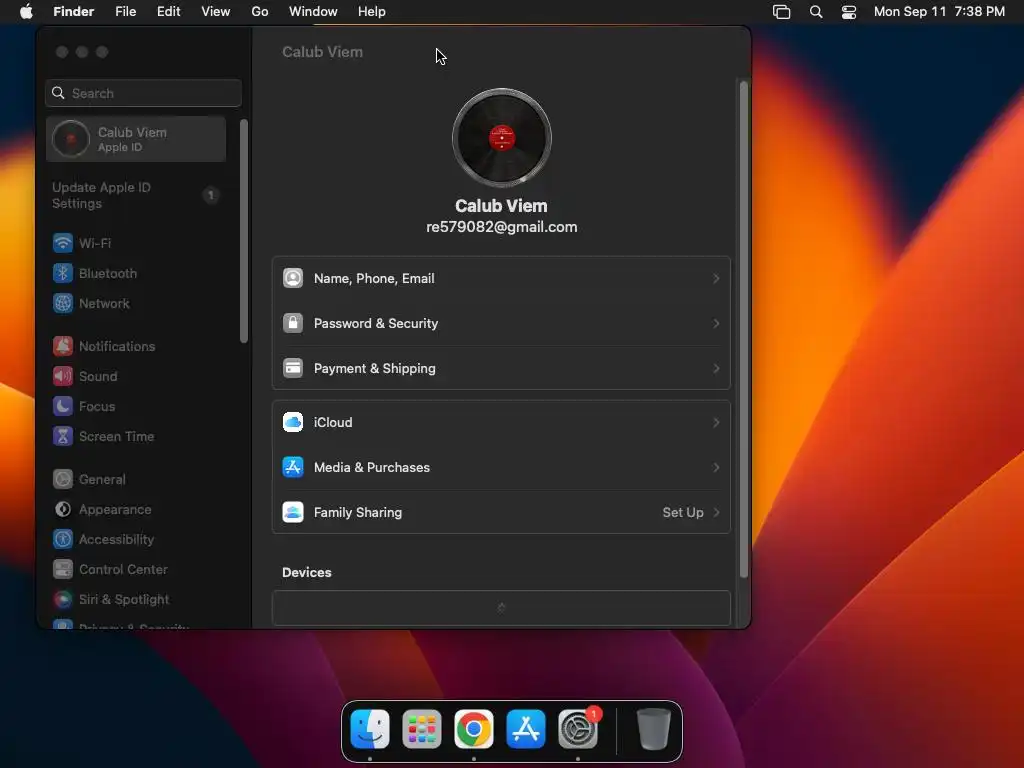Open the Accessibility icon
Viewport: 1024px width, 768px height.
pyautogui.click(x=63, y=539)
